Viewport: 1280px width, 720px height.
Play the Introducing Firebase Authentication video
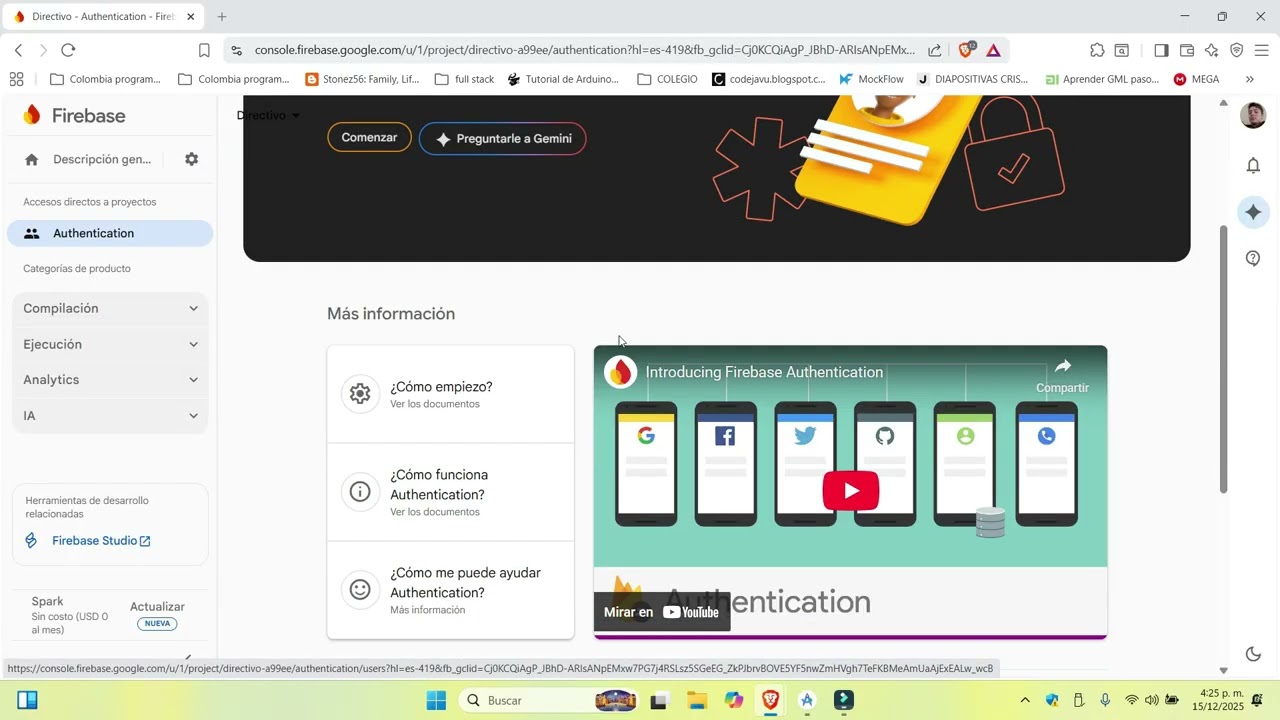(851, 490)
